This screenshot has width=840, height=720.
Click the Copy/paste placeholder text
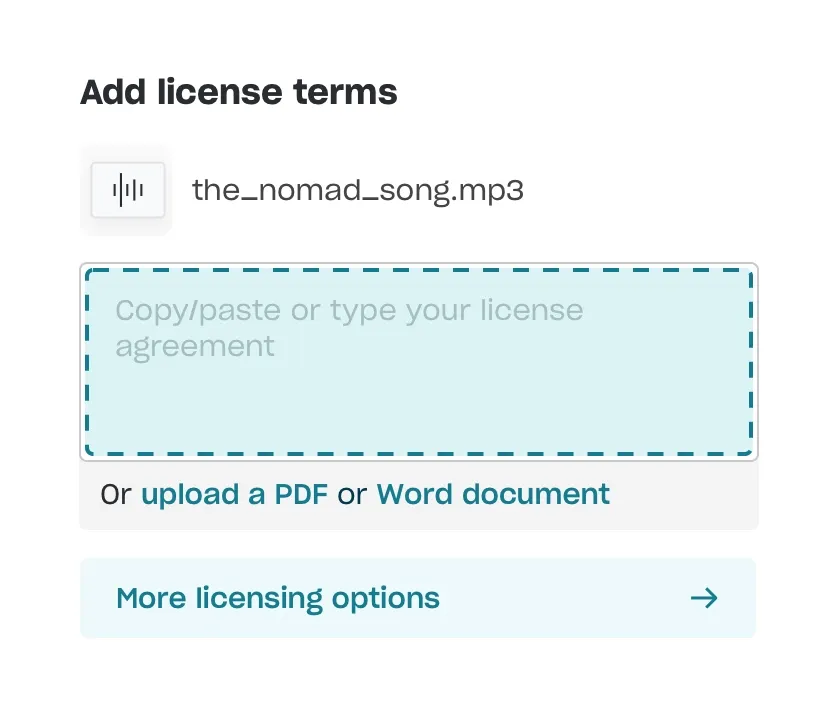(x=348, y=310)
